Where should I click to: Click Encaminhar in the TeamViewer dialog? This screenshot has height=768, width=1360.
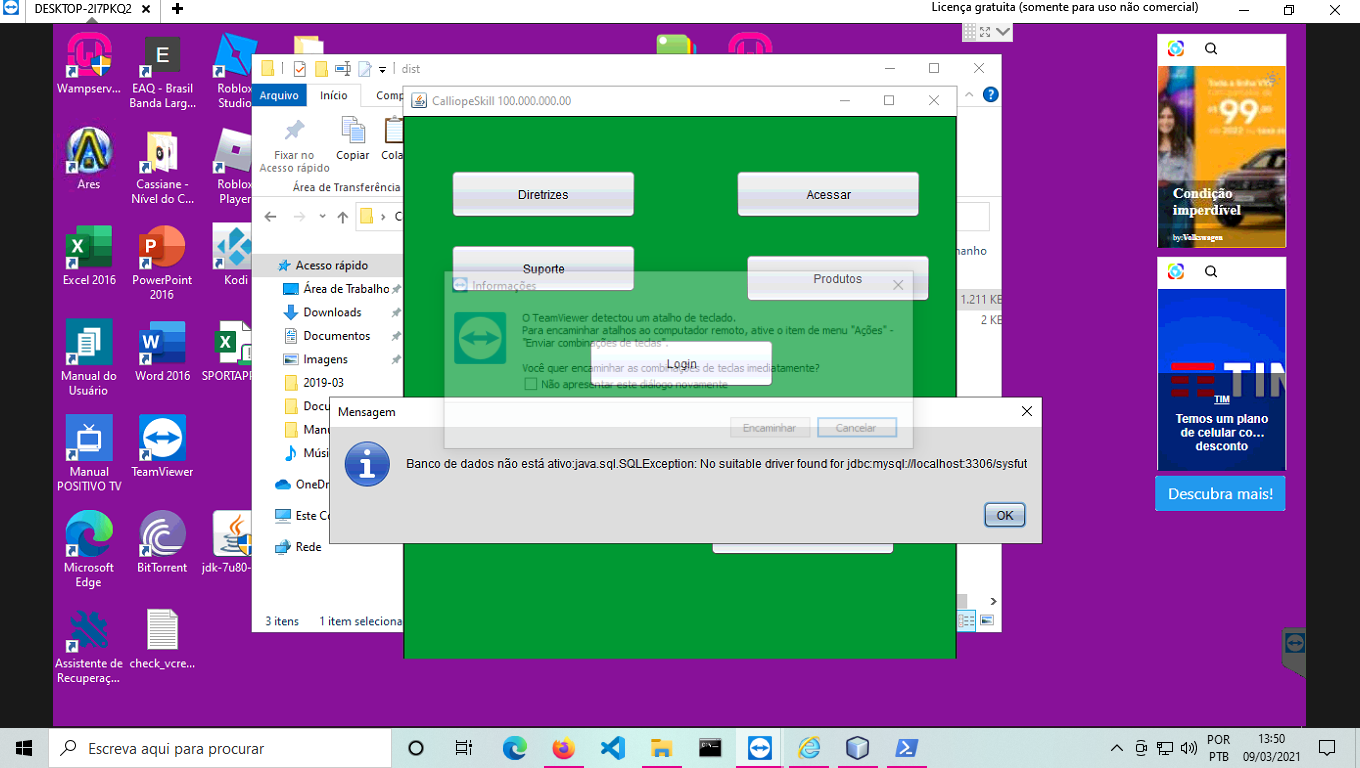pyautogui.click(x=769, y=428)
